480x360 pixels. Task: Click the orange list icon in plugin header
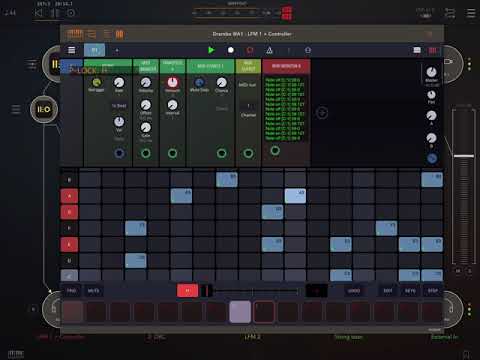[91, 34]
